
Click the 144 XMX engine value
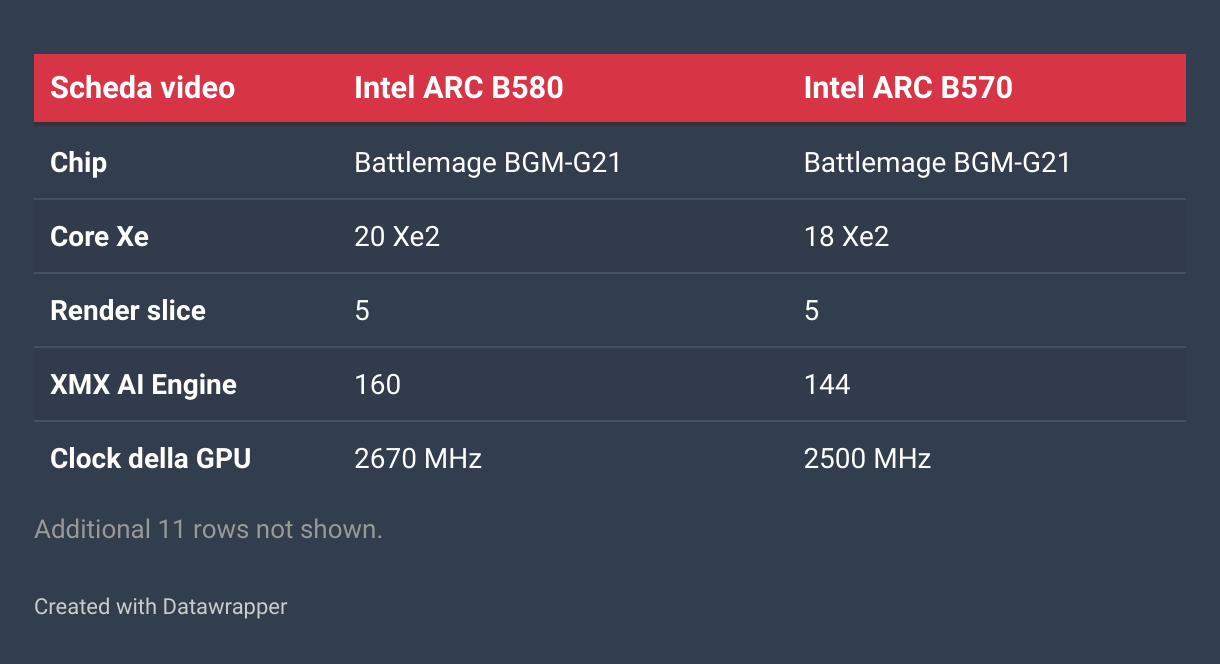point(827,384)
